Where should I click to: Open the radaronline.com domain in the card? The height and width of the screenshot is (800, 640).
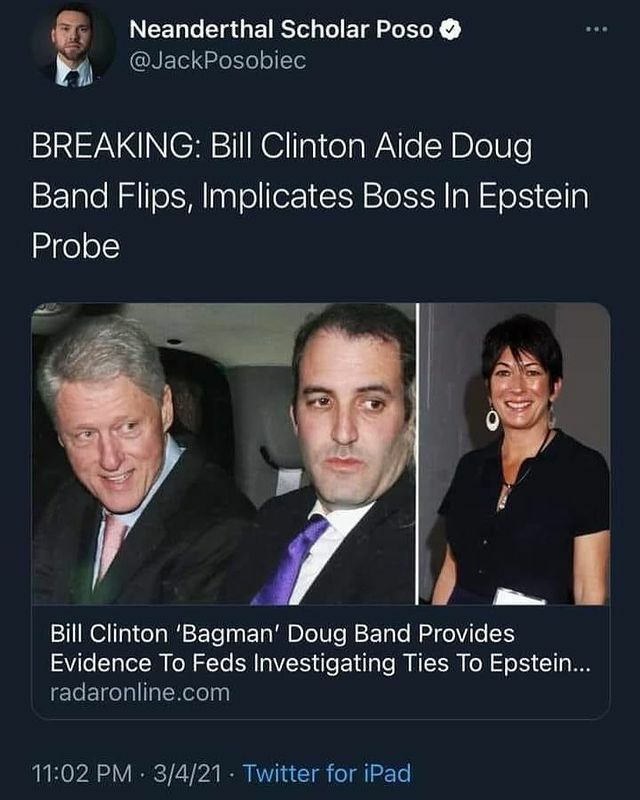pos(140,693)
